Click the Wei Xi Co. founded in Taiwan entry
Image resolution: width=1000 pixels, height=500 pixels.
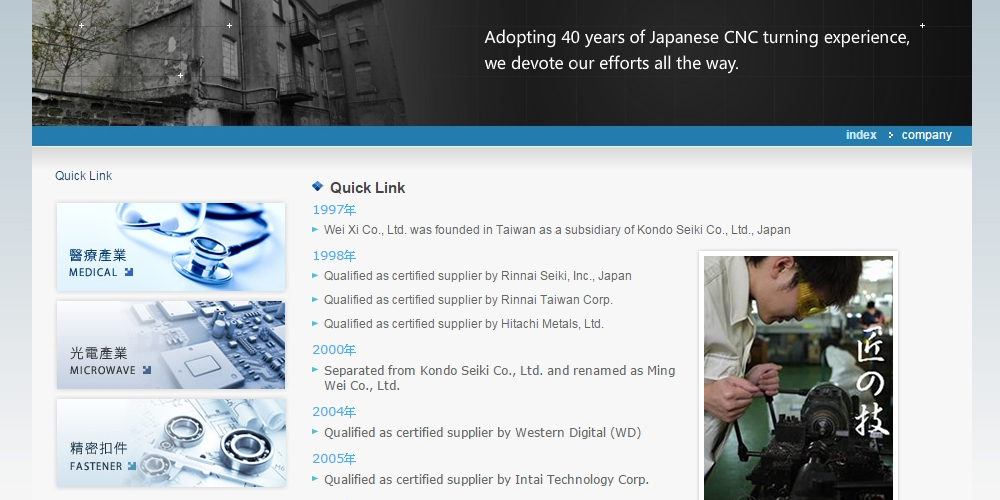[x=557, y=230]
